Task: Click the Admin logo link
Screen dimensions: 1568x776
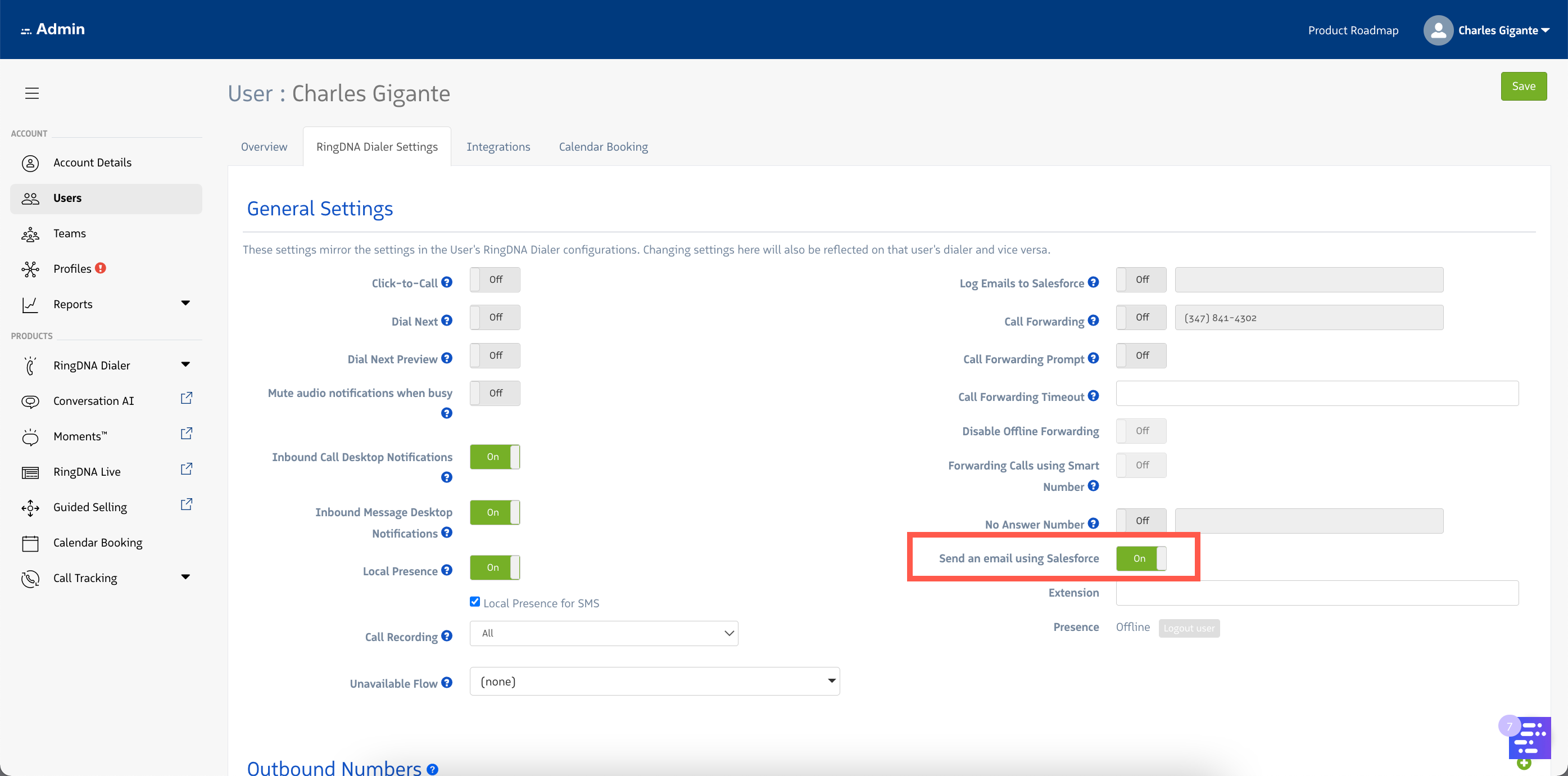Action: (53, 29)
